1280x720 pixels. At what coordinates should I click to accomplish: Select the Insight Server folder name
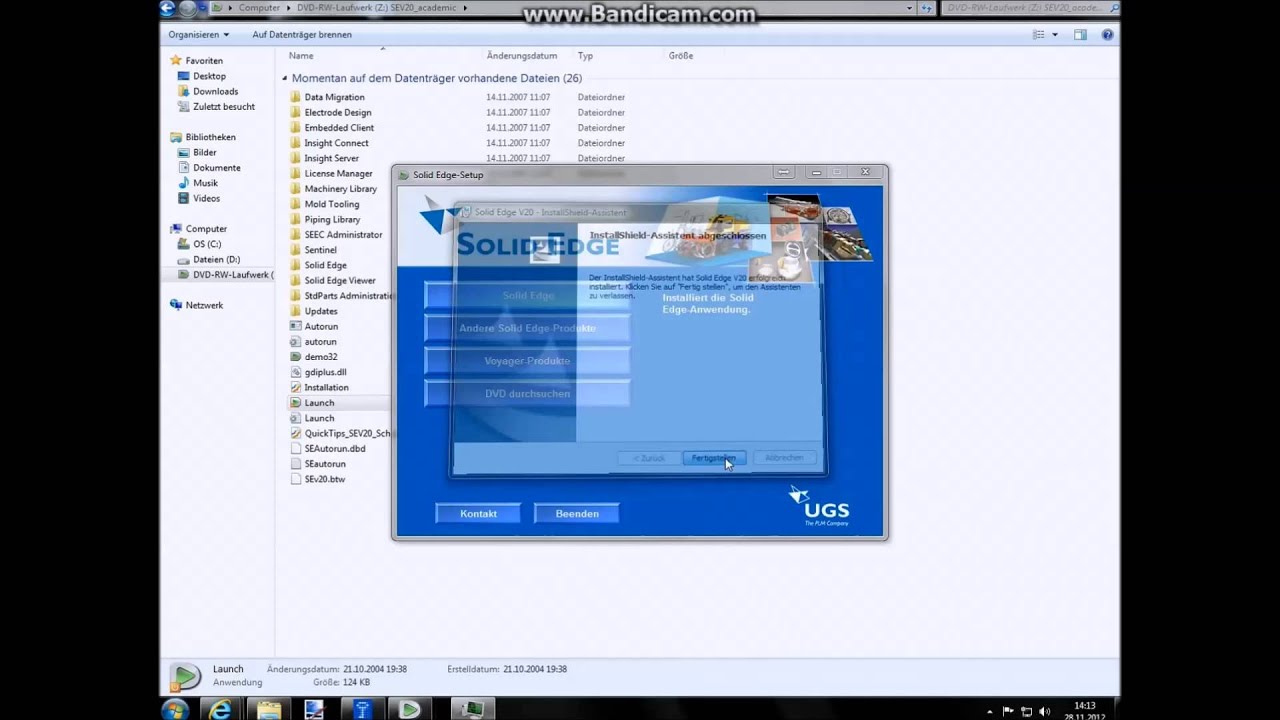pyautogui.click(x=332, y=158)
